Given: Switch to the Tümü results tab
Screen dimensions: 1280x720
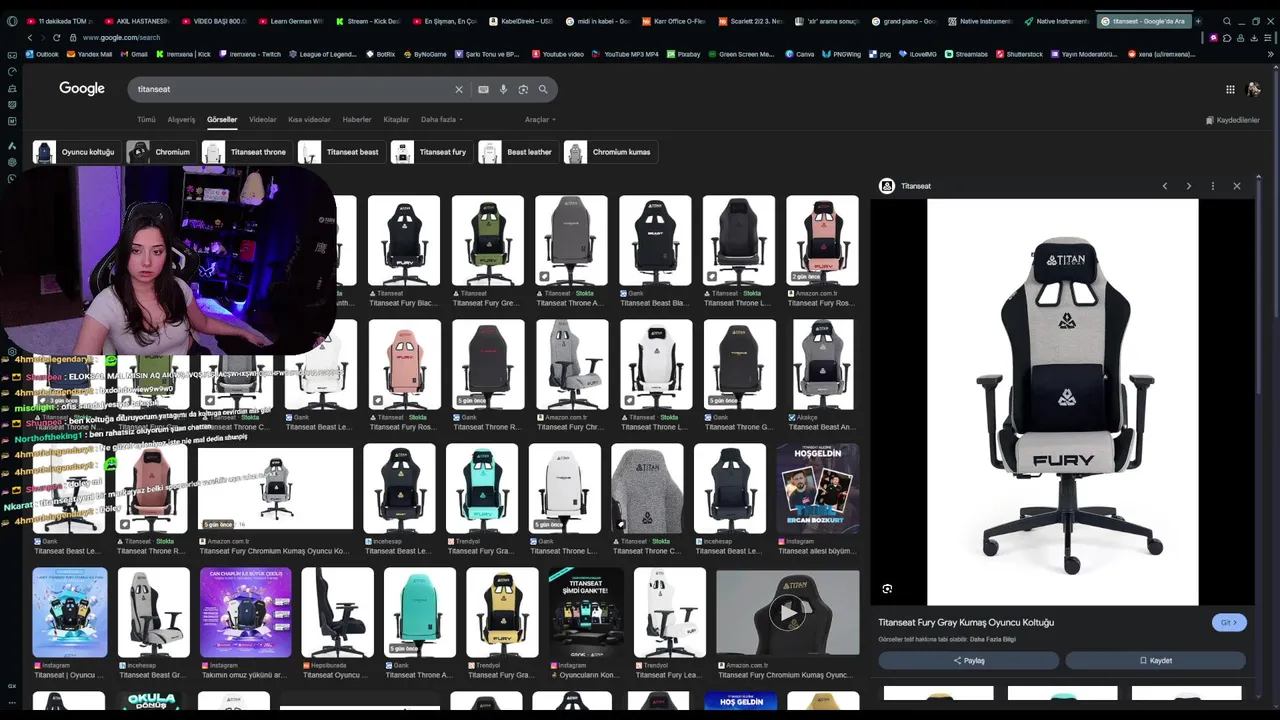Looking at the screenshot, I should [x=146, y=120].
